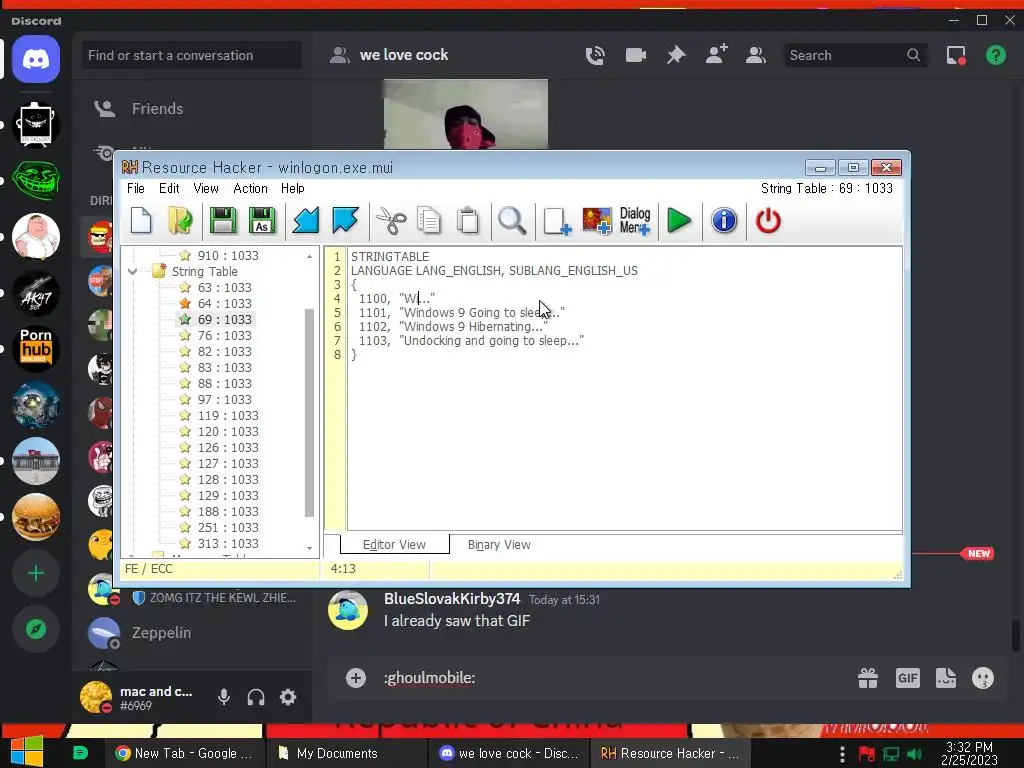The width and height of the screenshot is (1024, 768).
Task: Open File menu in Resource Hacker
Action: coord(136,189)
